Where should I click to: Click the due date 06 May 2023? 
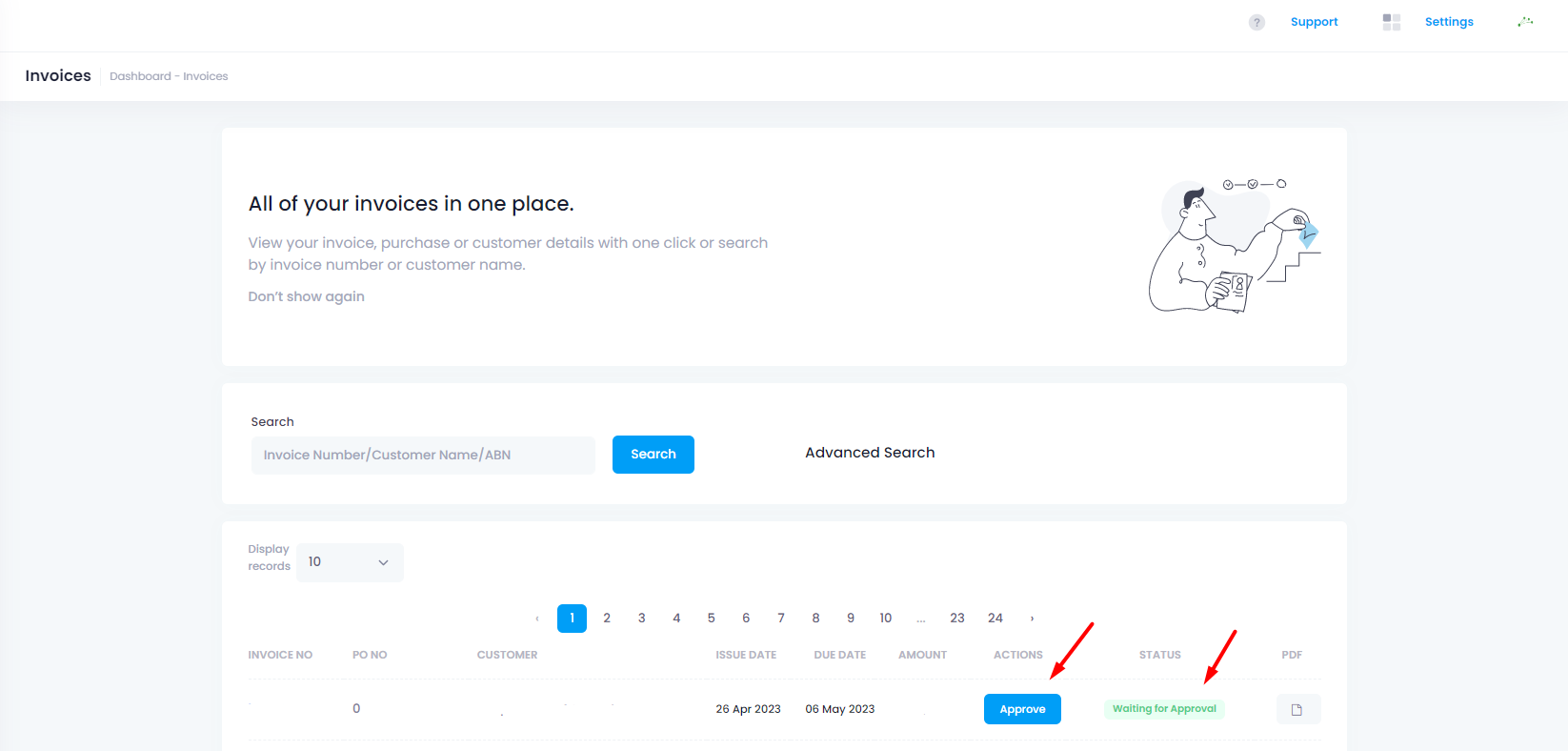click(x=839, y=709)
